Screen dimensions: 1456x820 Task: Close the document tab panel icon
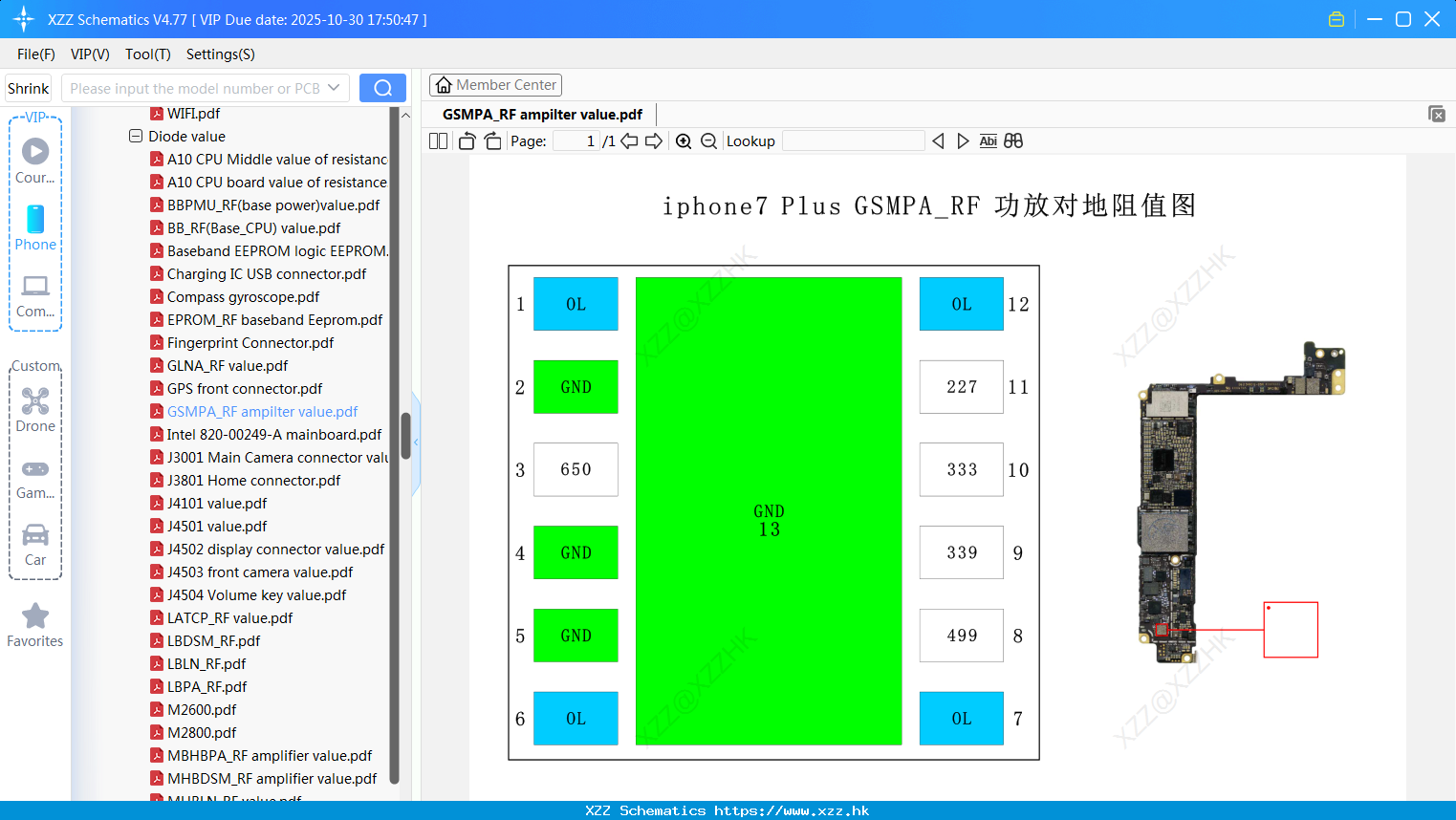click(1436, 114)
